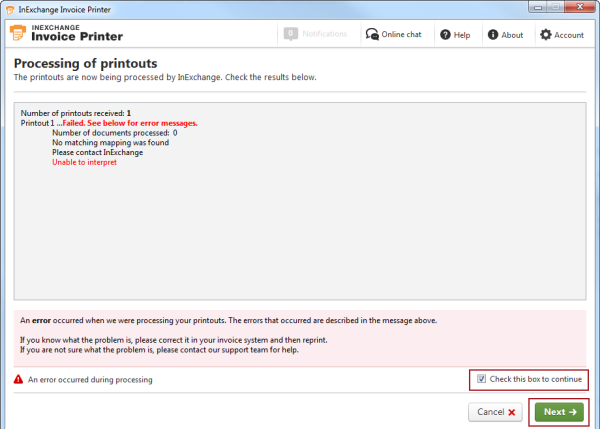Click the InExchange Invoice Printer logo icon

click(18, 33)
